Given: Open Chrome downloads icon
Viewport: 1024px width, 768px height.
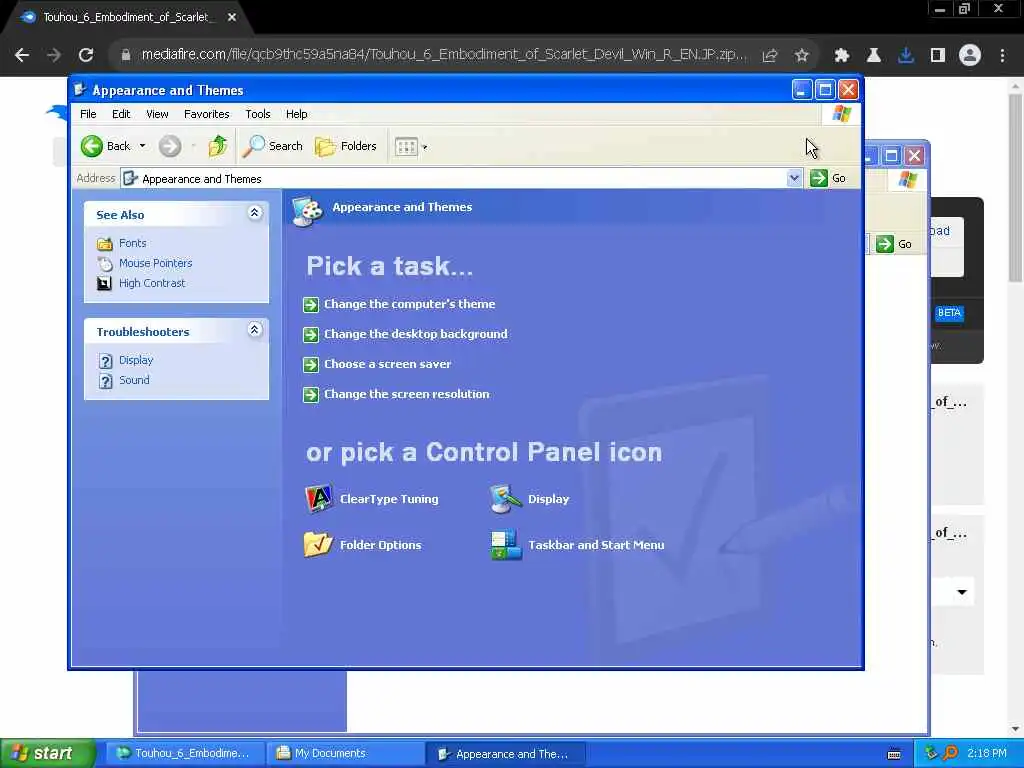Looking at the screenshot, I should click(x=906, y=56).
